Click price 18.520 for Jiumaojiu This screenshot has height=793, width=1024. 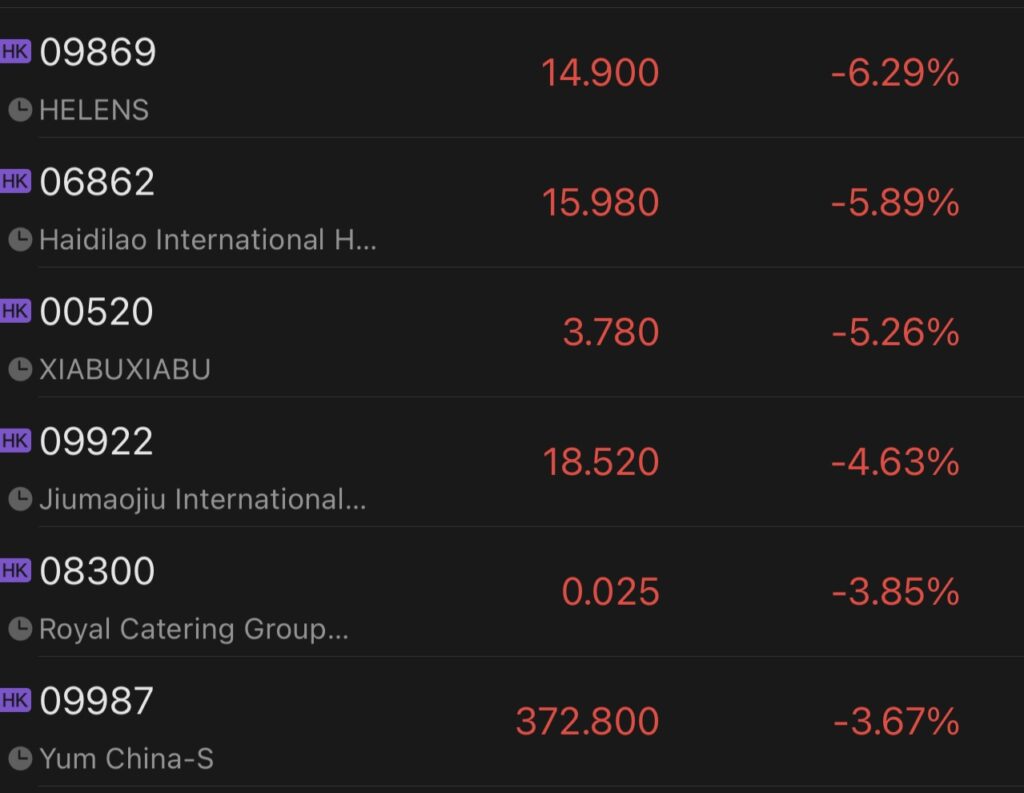(x=601, y=462)
